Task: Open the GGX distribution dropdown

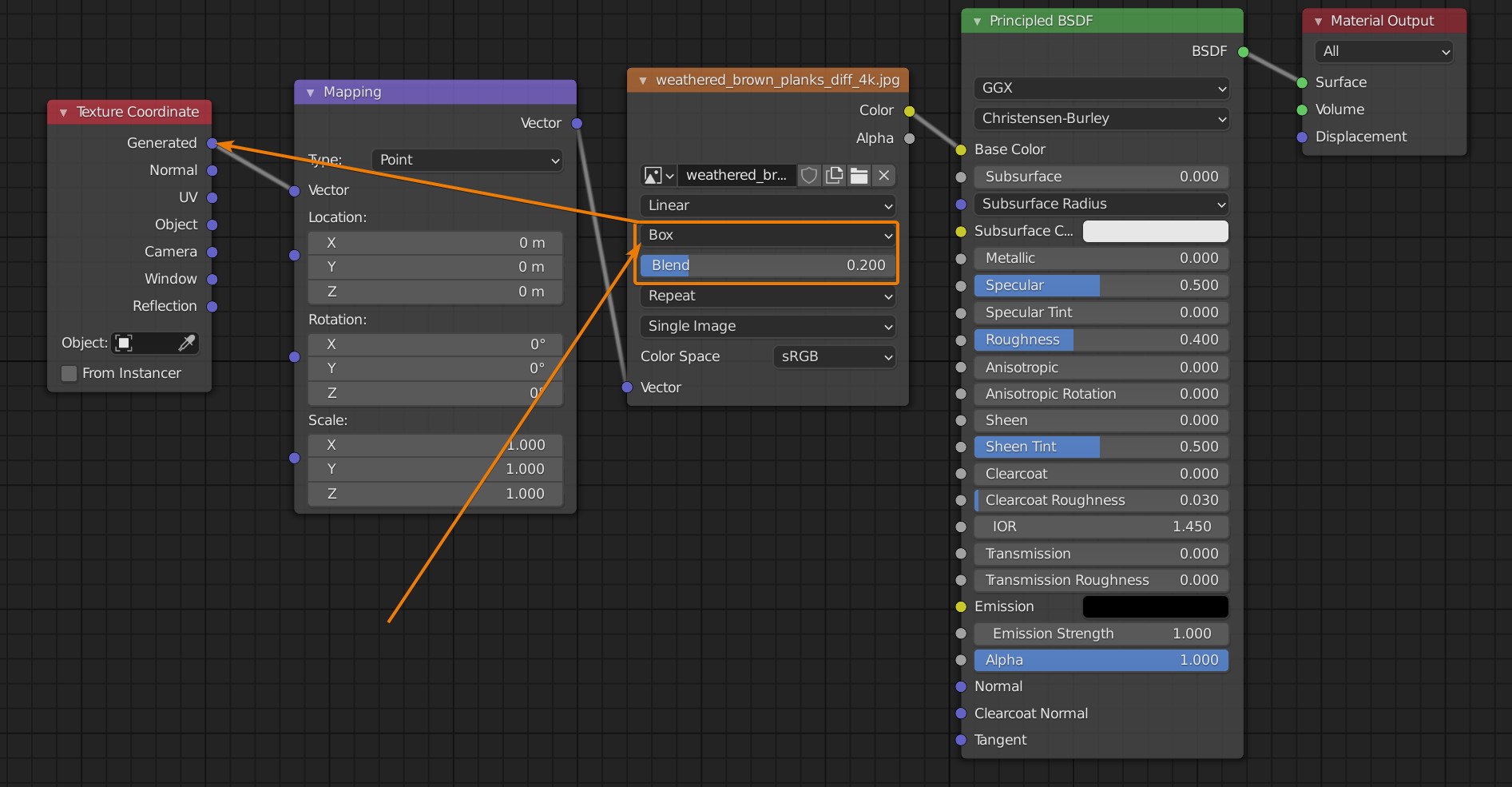Action: [x=1101, y=88]
